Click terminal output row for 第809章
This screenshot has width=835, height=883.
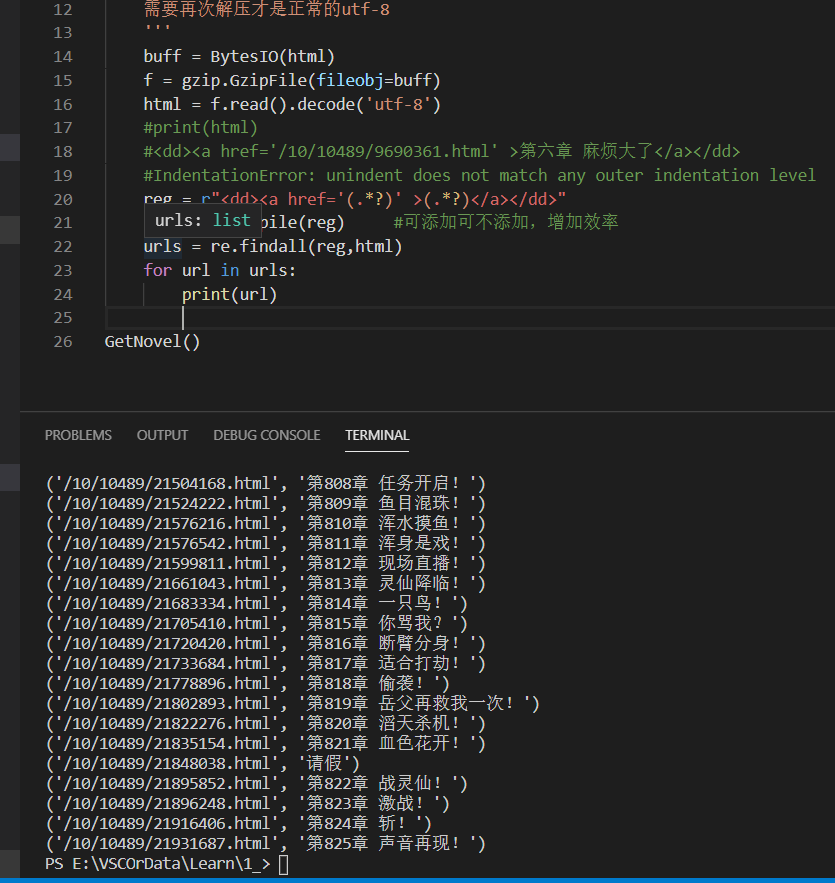266,503
